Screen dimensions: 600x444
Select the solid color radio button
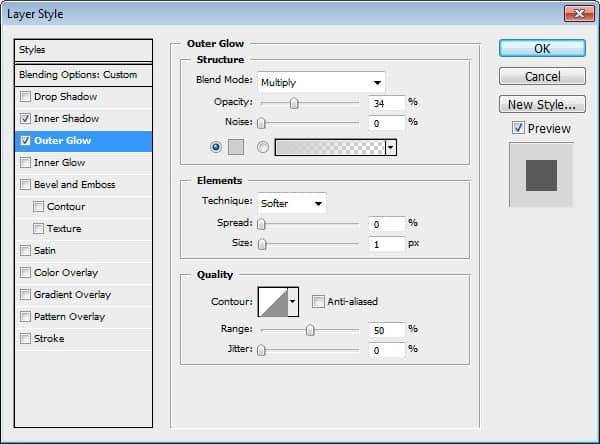[216, 147]
